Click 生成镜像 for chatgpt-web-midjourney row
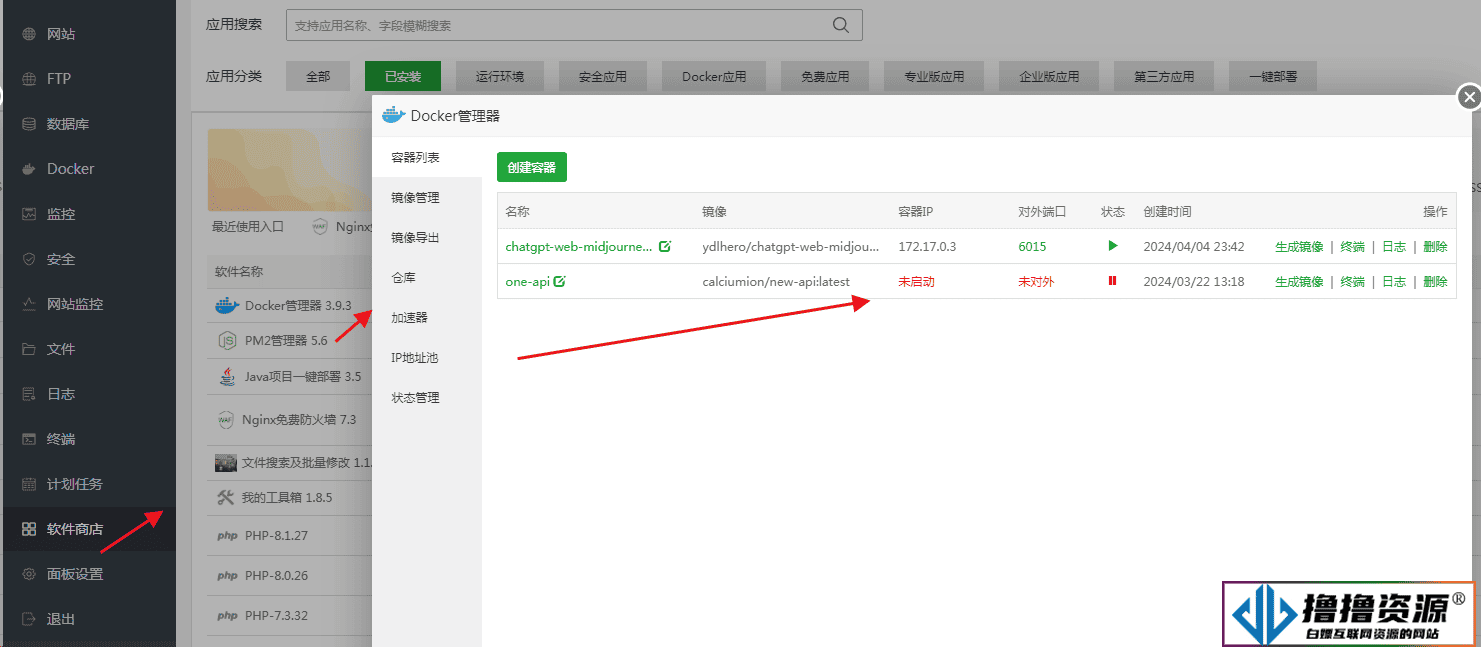The width and height of the screenshot is (1481, 647). 1299,247
